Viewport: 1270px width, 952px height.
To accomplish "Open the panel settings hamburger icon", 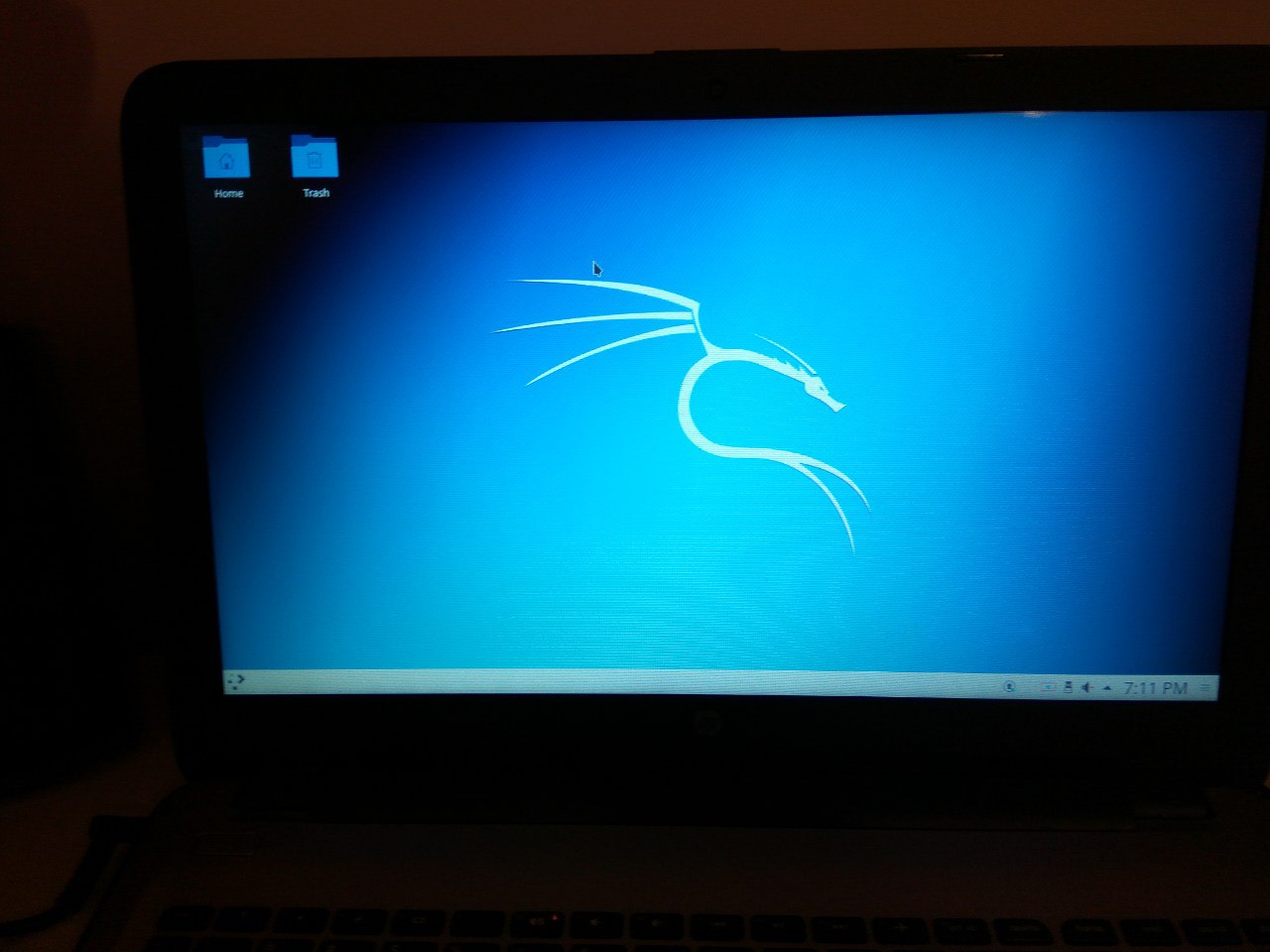I will (1205, 687).
